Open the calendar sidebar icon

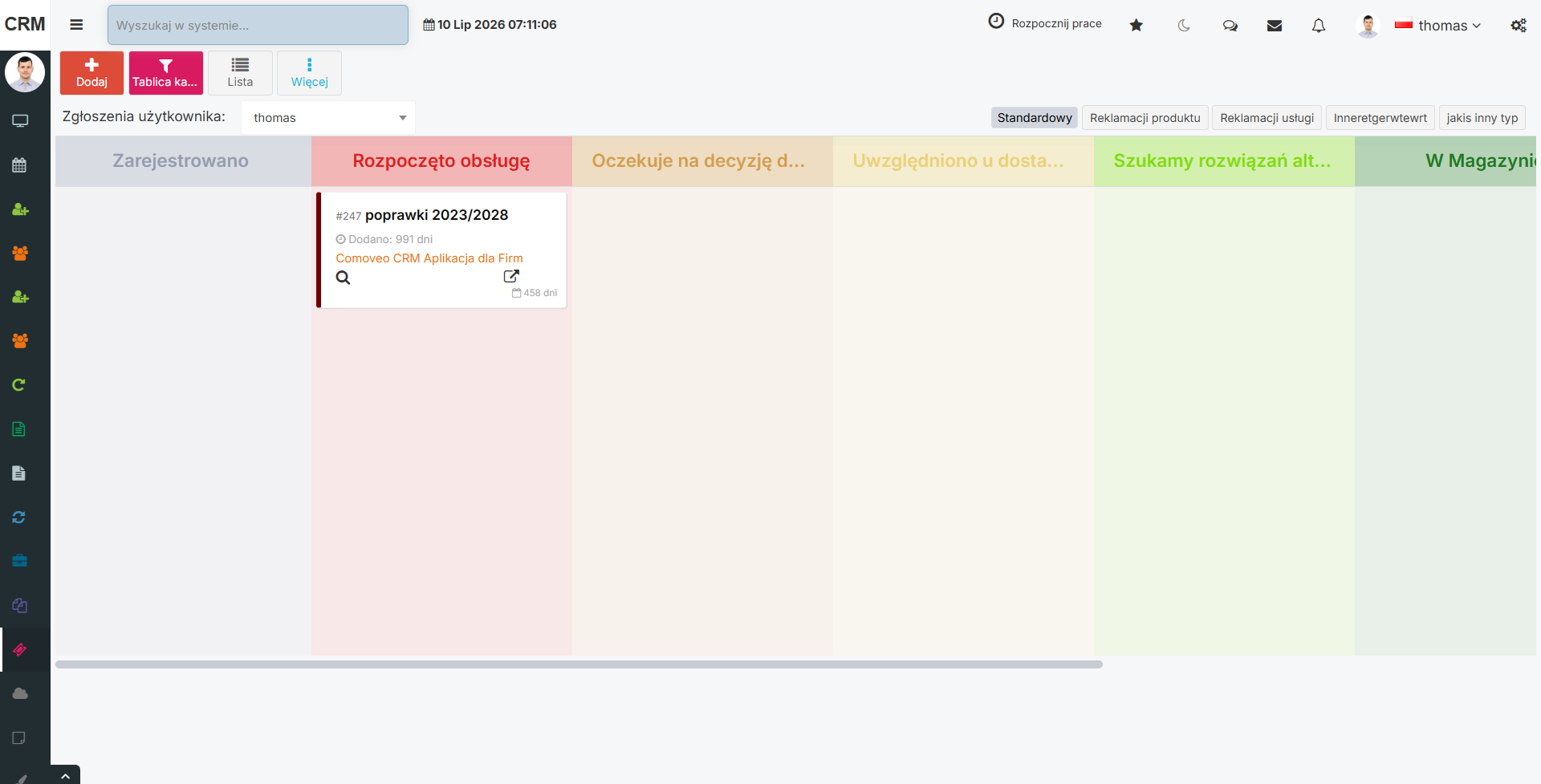pos(20,165)
